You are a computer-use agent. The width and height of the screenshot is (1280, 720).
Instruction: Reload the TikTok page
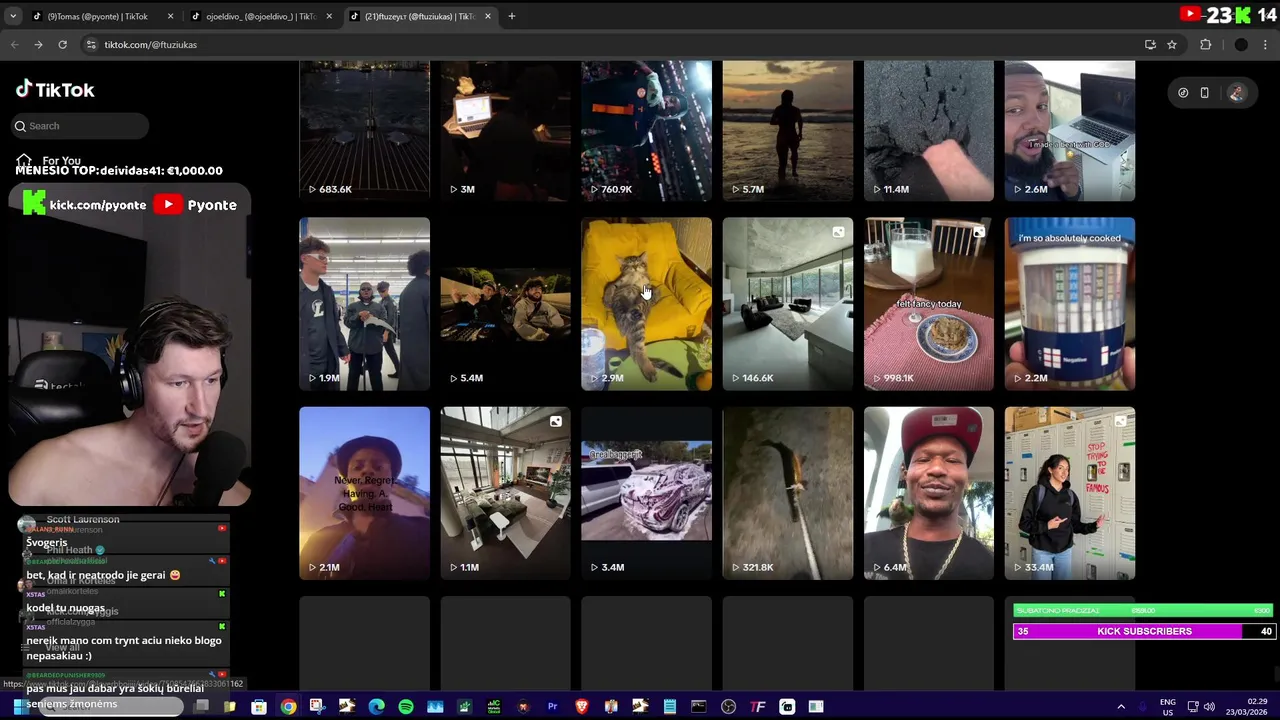pyautogui.click(x=62, y=44)
